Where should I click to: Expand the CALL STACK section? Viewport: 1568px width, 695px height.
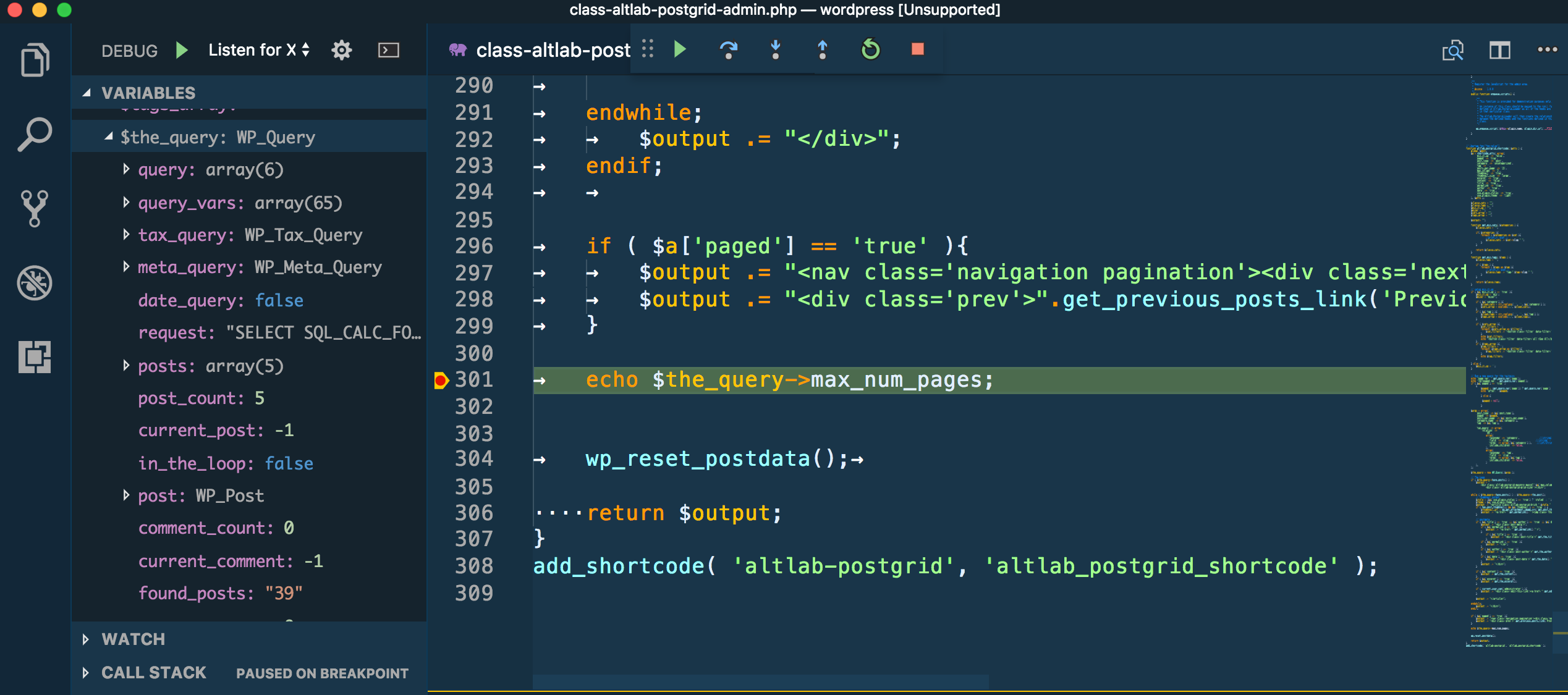click(153, 673)
